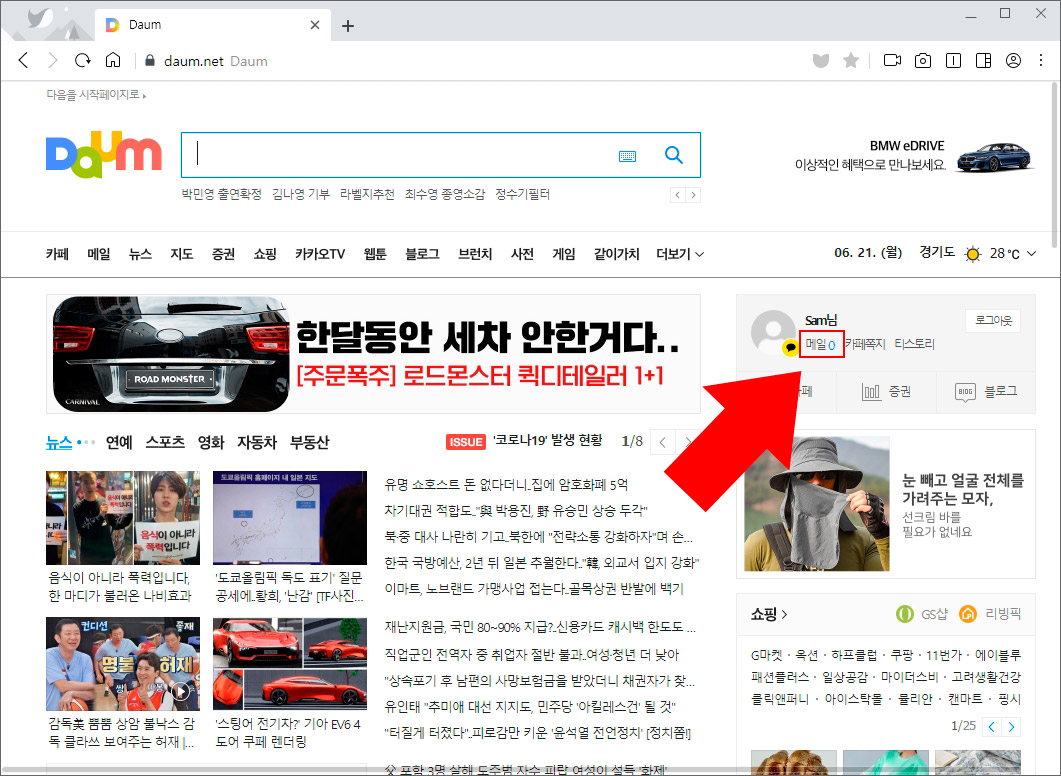Show next shopping page arrow
Viewport: 1061px width, 776px height.
pos(1011,727)
